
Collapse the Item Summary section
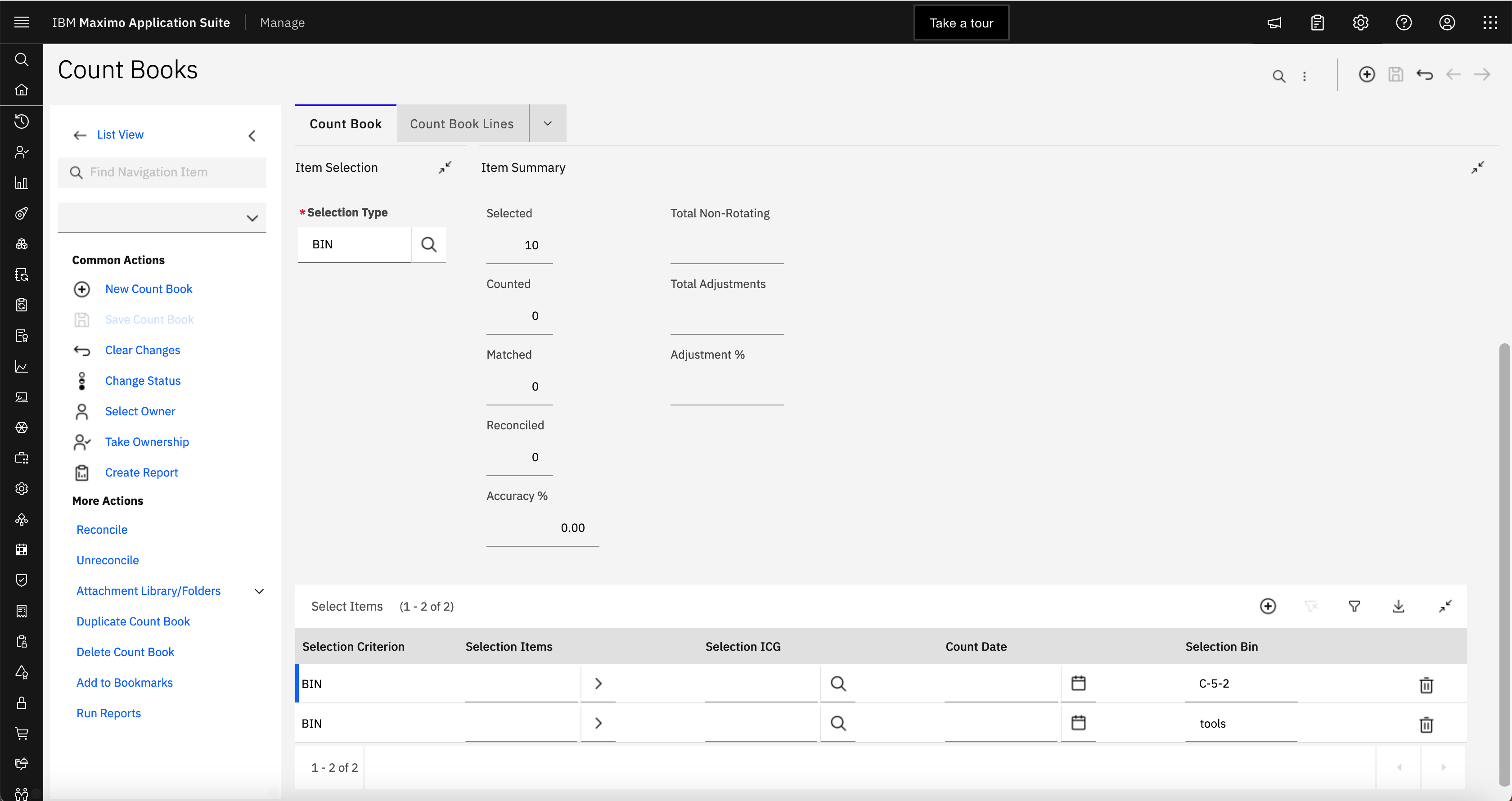click(1477, 168)
